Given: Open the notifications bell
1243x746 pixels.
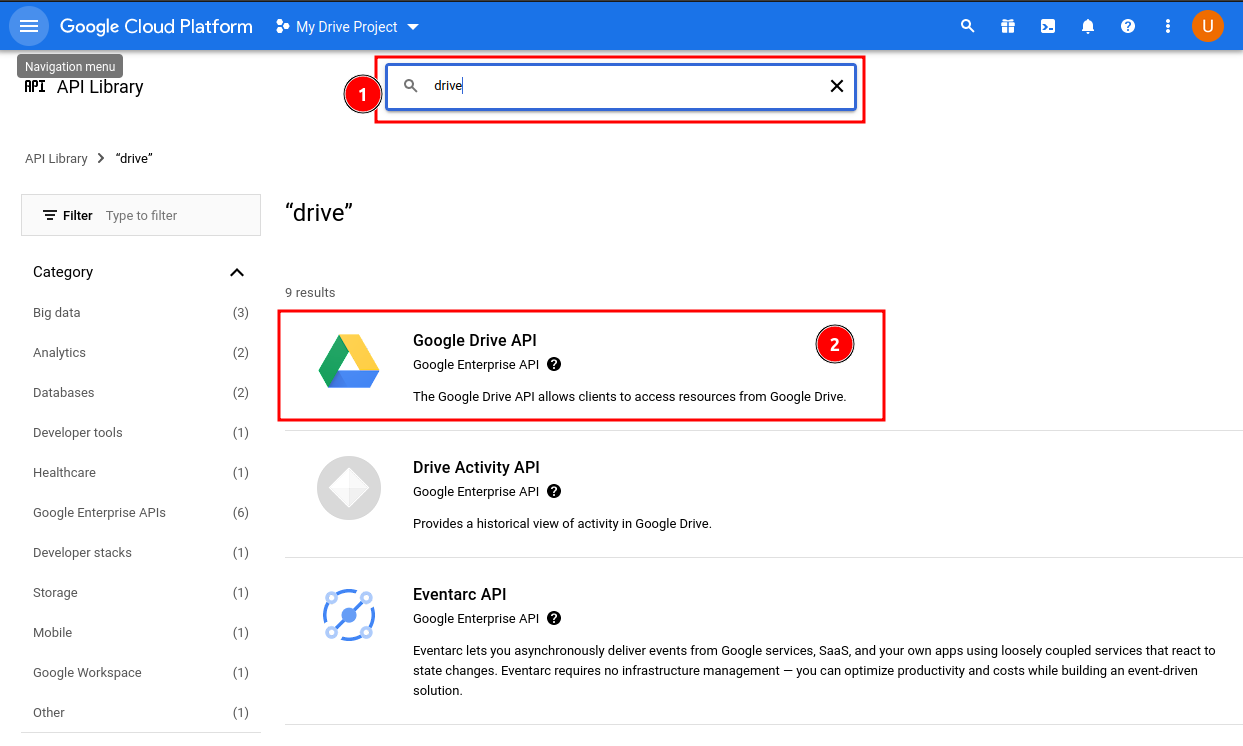Looking at the screenshot, I should 1088,26.
